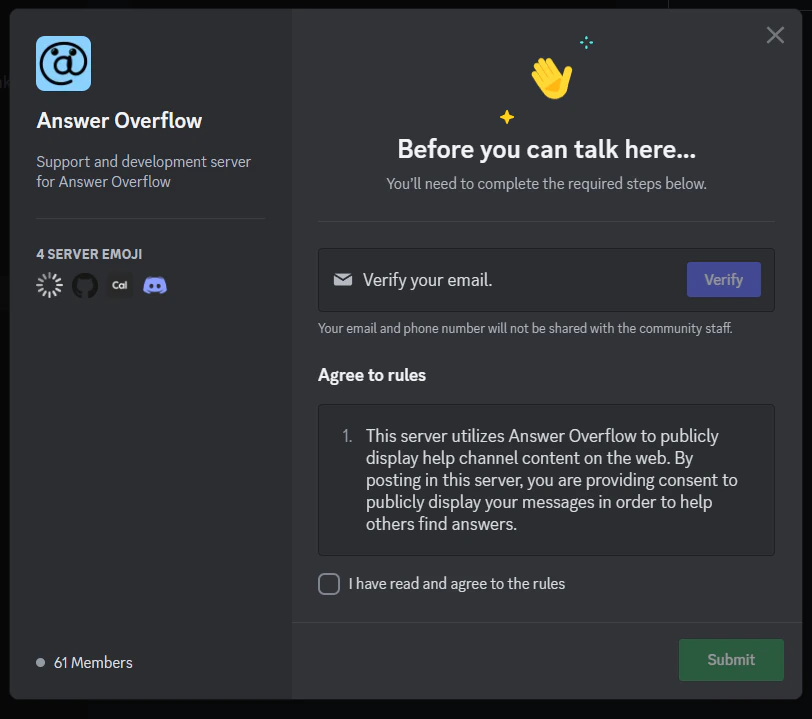
Task: Click the server description 'Support and development server'
Action: 143,171
